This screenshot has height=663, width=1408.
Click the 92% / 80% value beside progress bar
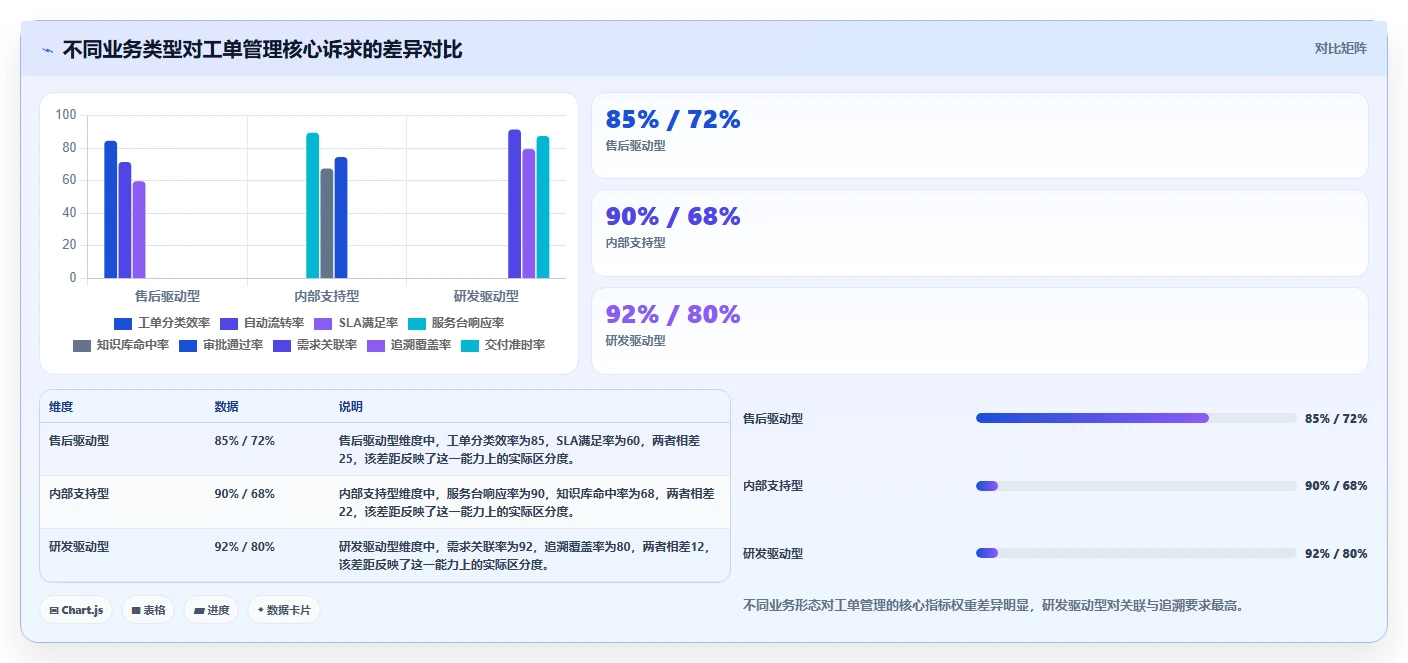1336,554
